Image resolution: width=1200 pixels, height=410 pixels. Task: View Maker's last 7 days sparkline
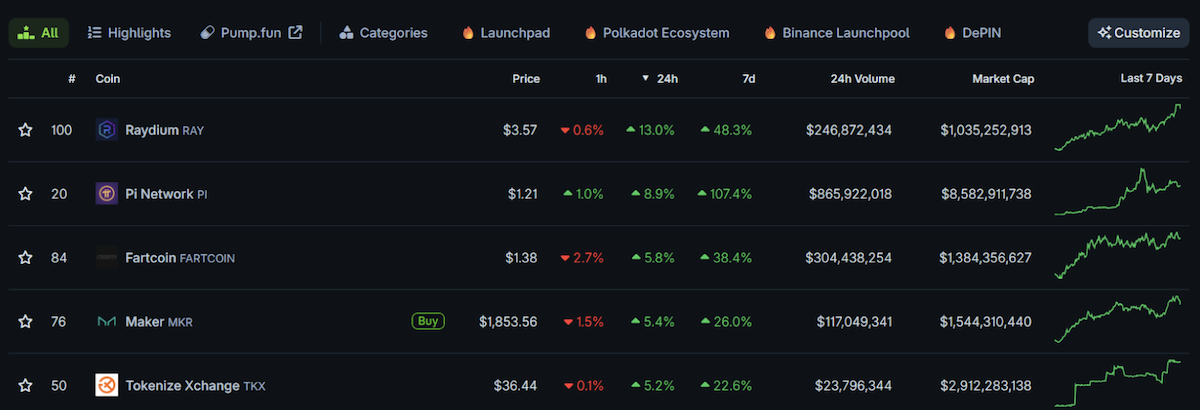point(1118,320)
